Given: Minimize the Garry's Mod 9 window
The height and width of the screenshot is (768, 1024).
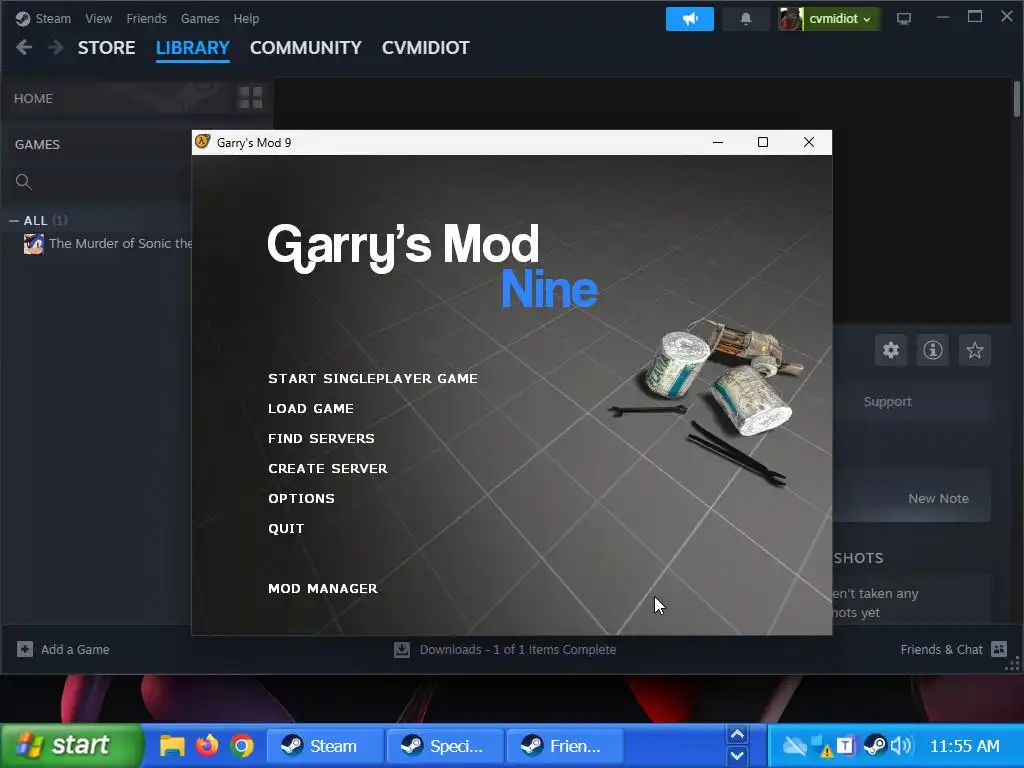Looking at the screenshot, I should click(718, 142).
